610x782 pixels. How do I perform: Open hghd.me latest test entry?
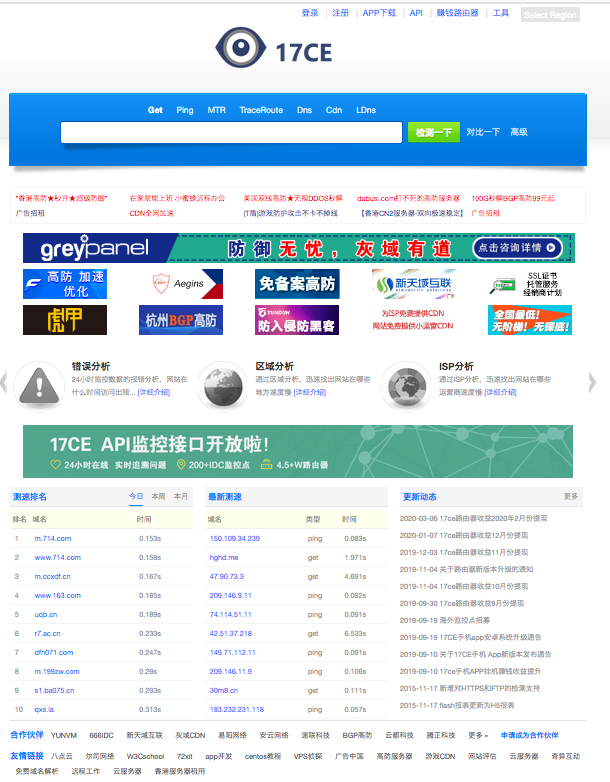[x=224, y=558]
